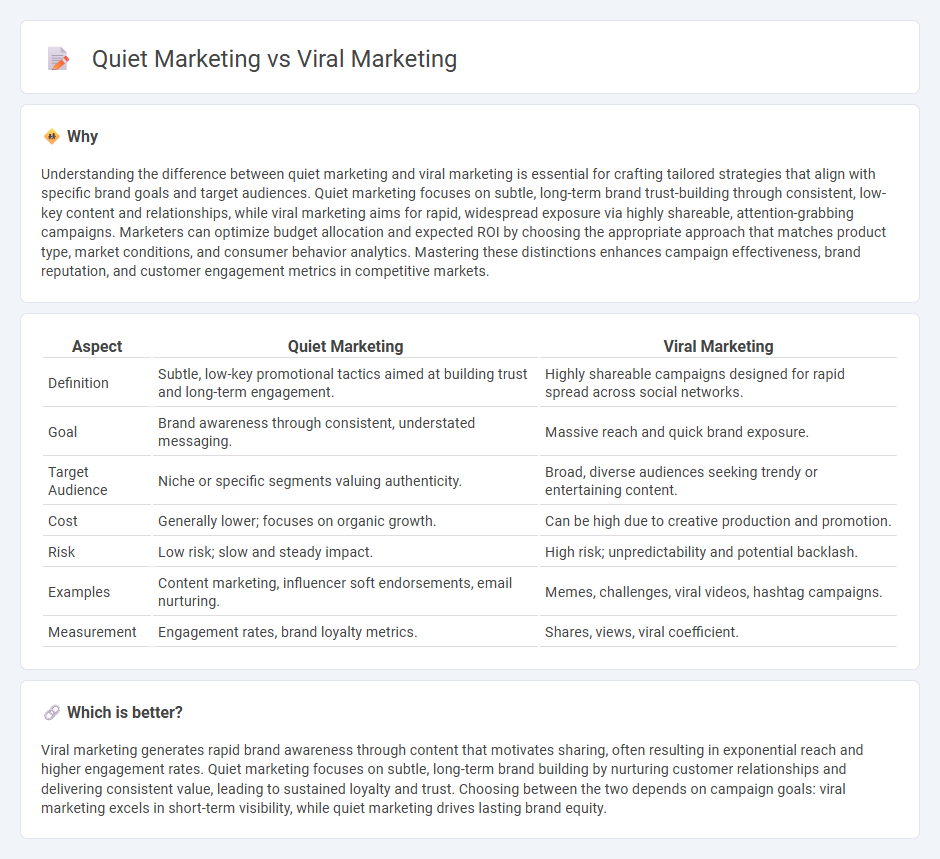Click the title Quiet Marketing vs Viral Marketing
Viewport: 940px width, 859px height.
tap(275, 59)
